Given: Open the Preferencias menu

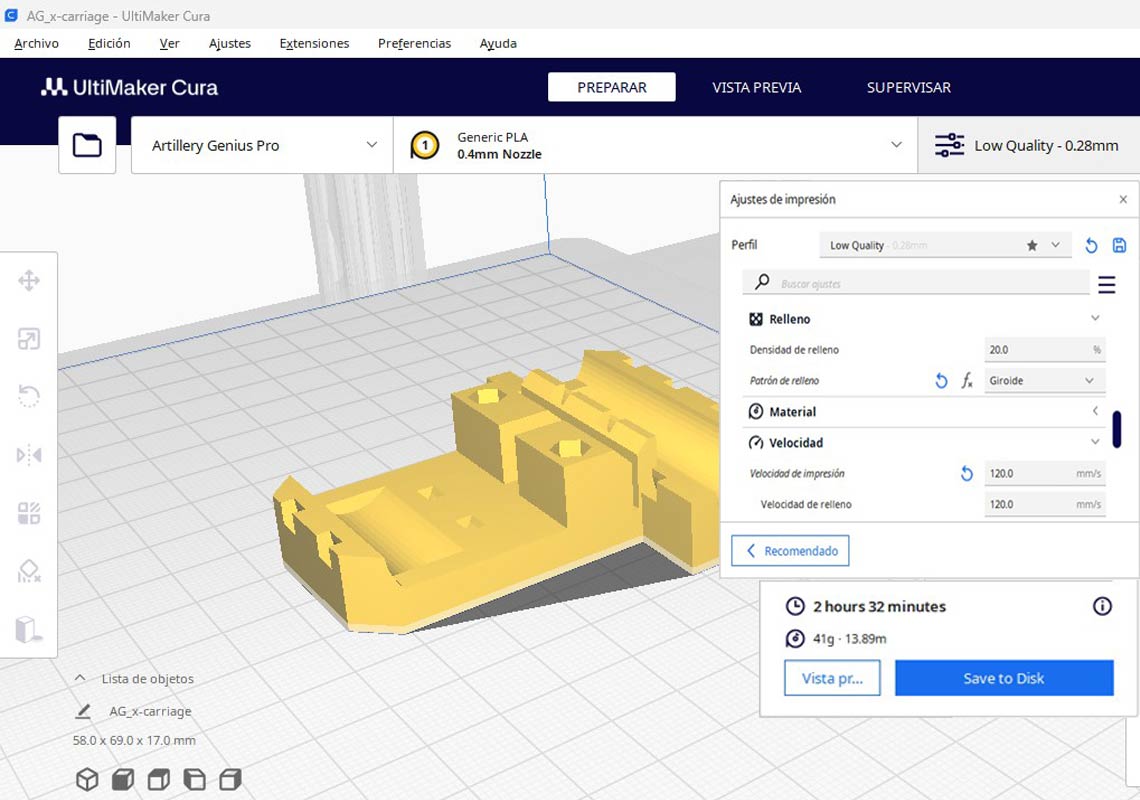Looking at the screenshot, I should coord(414,44).
